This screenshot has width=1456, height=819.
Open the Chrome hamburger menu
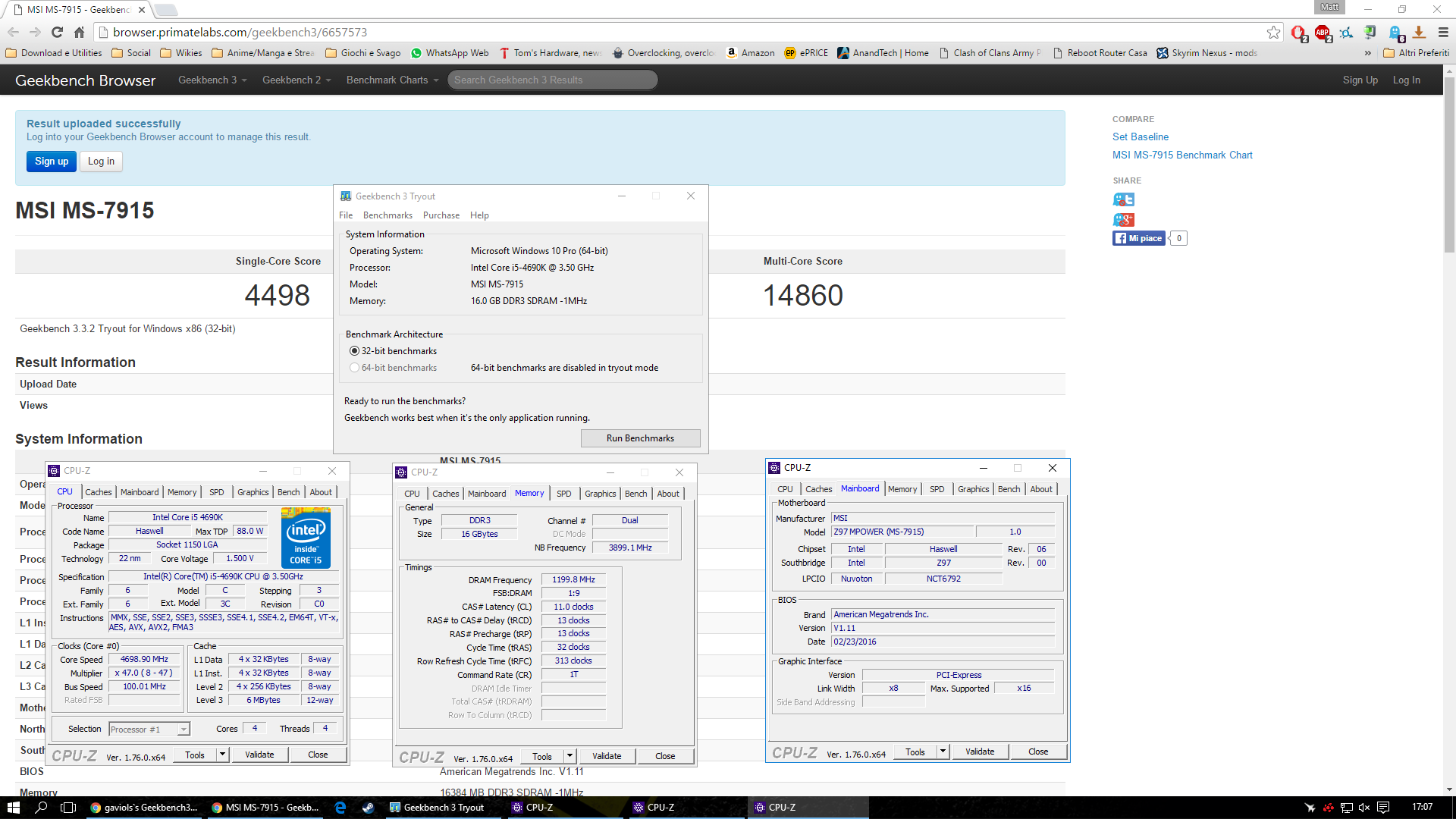point(1443,32)
